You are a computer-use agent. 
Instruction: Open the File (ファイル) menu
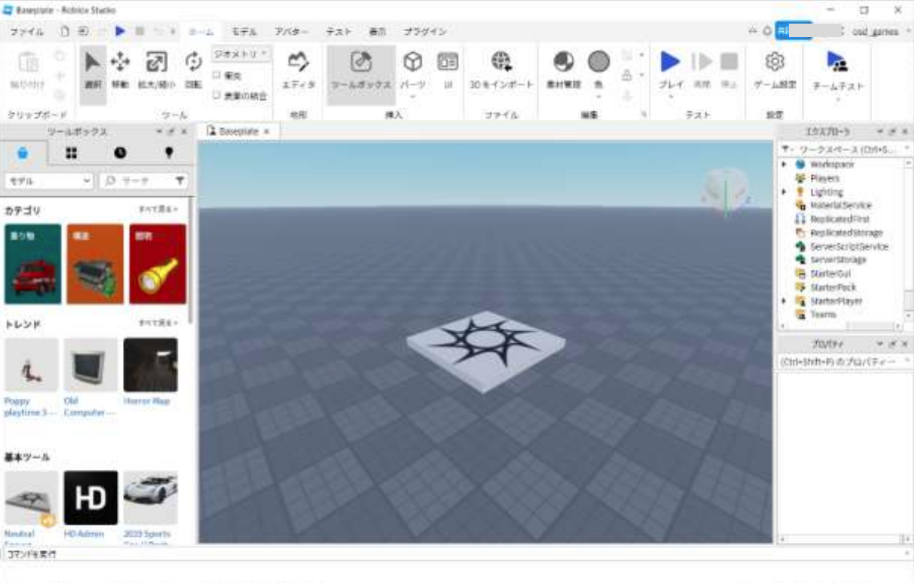pyautogui.click(x=27, y=31)
